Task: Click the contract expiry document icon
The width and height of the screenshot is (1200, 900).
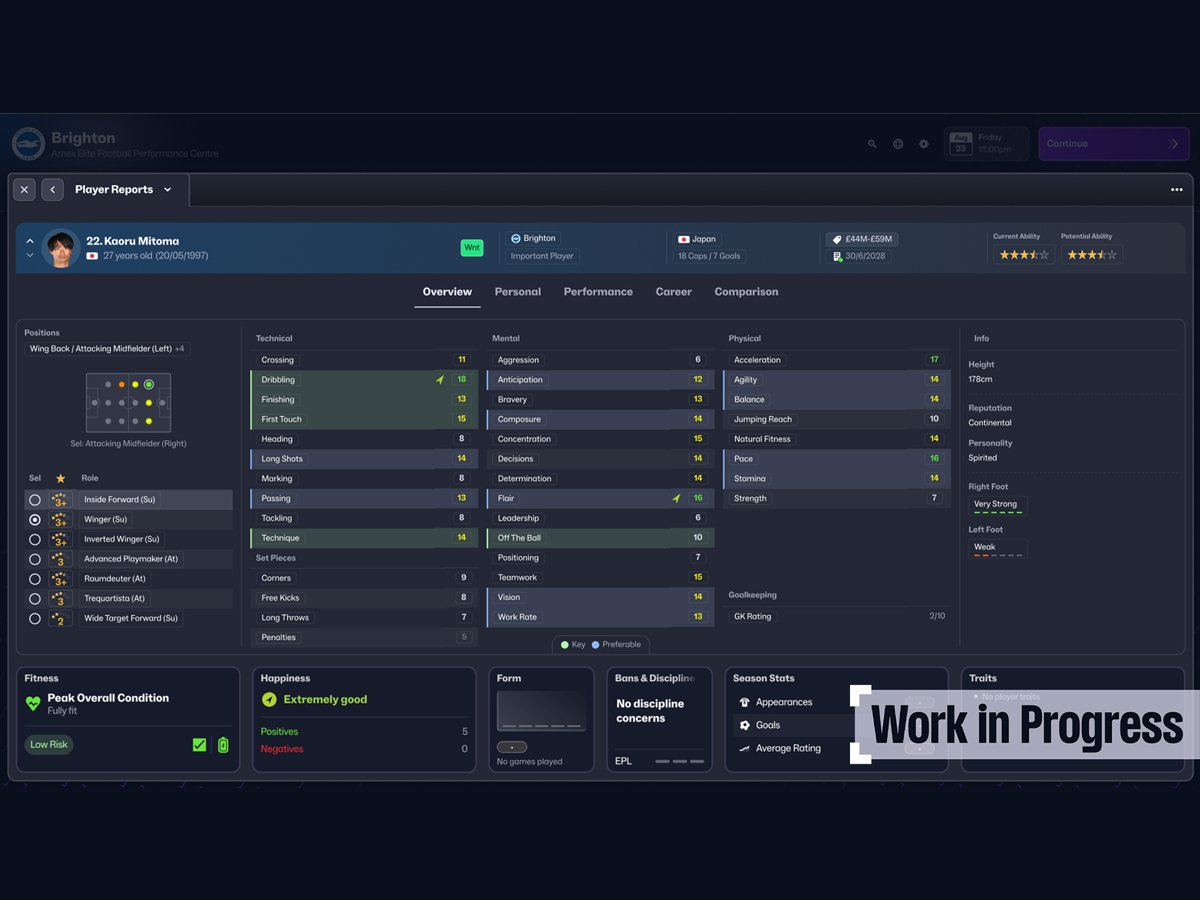Action: 837,256
